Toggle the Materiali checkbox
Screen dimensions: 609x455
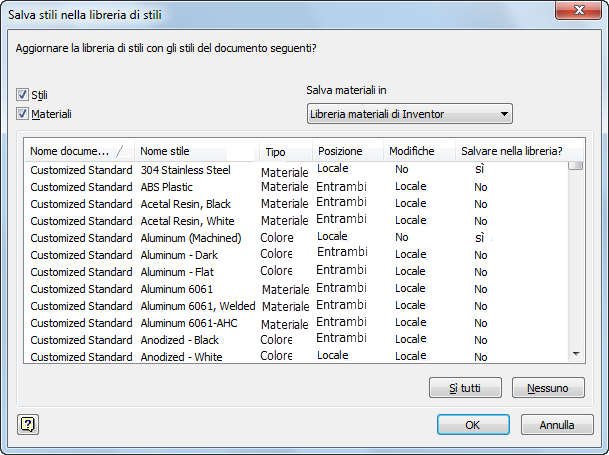tap(22, 114)
